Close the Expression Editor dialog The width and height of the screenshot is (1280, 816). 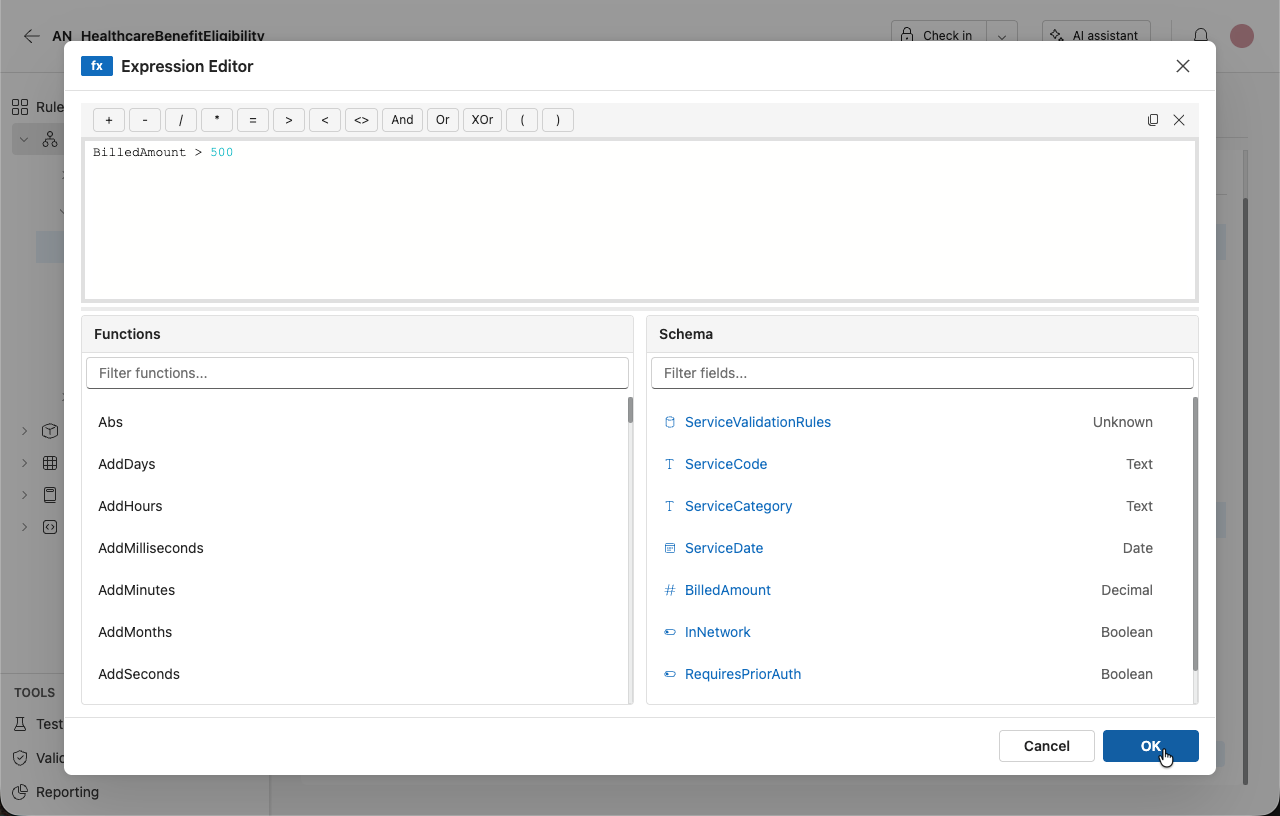[x=1183, y=66]
